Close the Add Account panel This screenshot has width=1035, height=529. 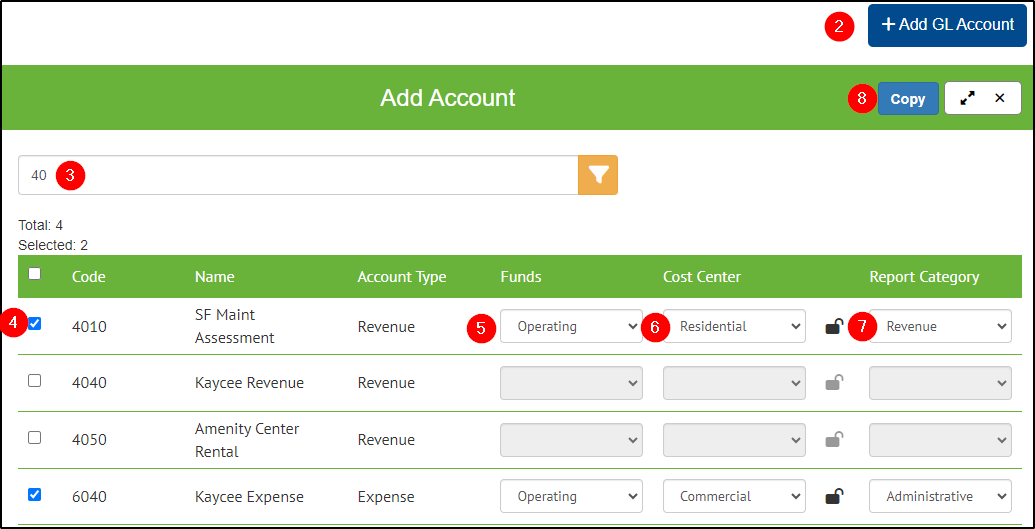tap(999, 98)
